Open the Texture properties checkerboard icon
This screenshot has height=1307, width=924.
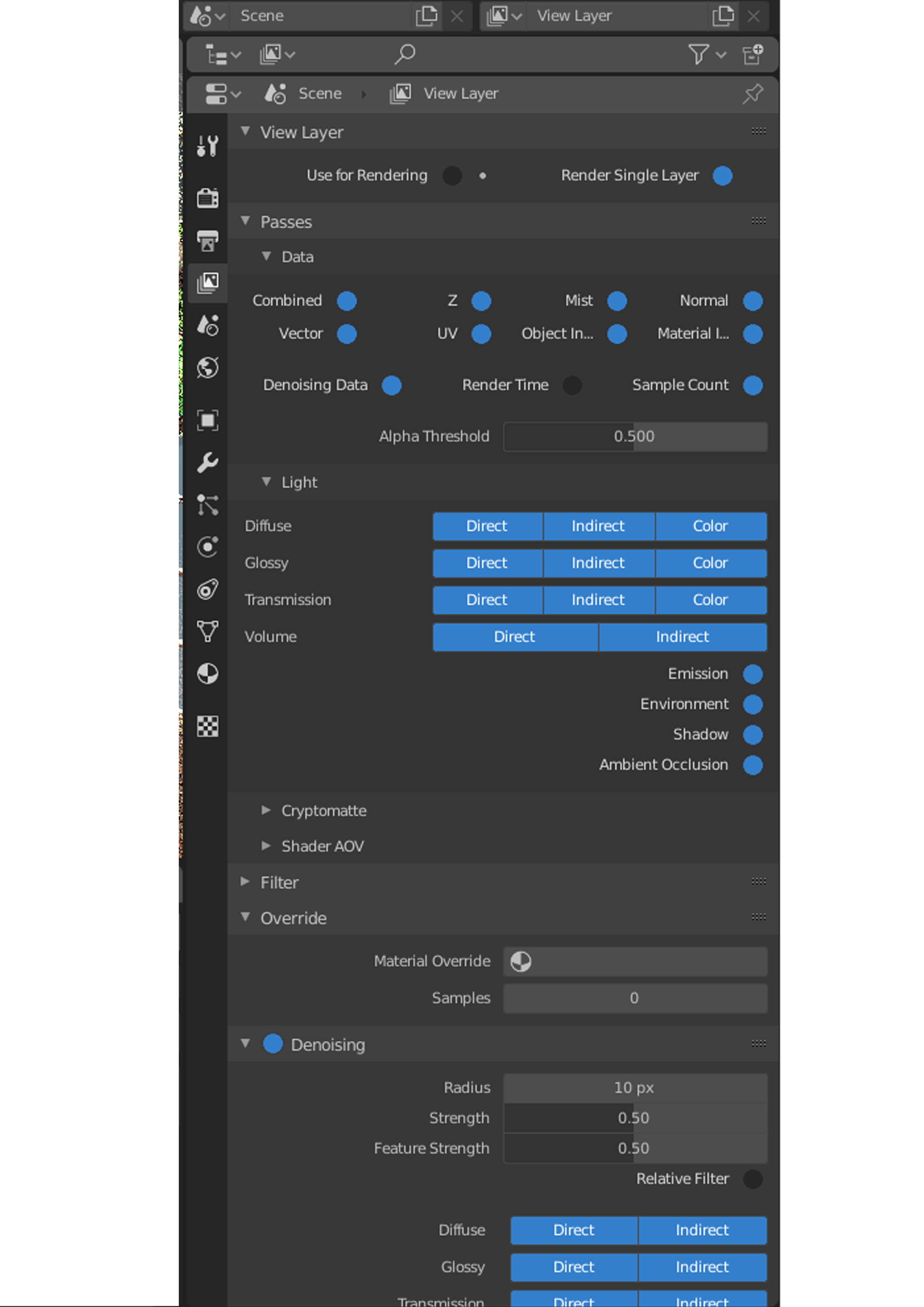(207, 727)
